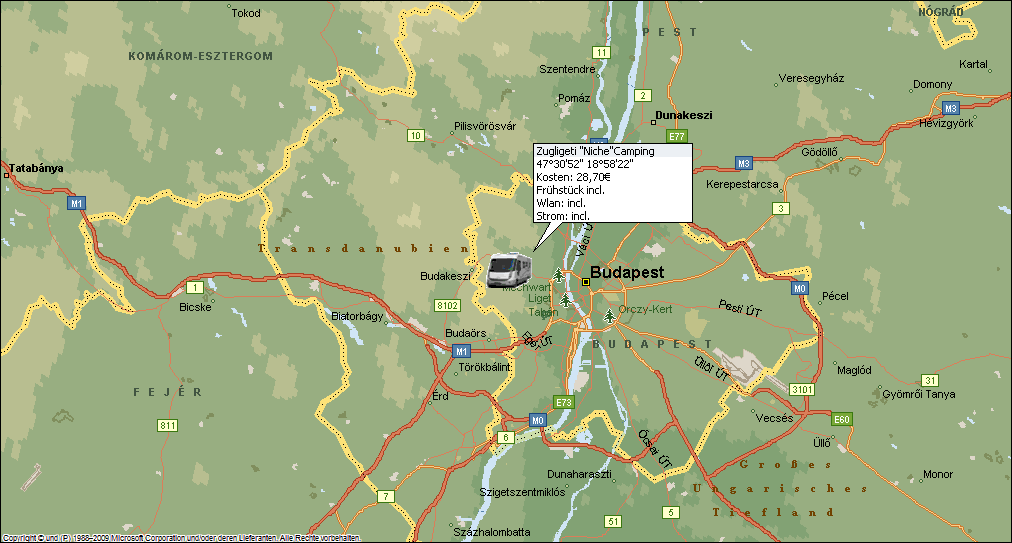Screen dimensions: 1012x543
Task: Click the Dunakeszi town label
Action: tap(684, 115)
